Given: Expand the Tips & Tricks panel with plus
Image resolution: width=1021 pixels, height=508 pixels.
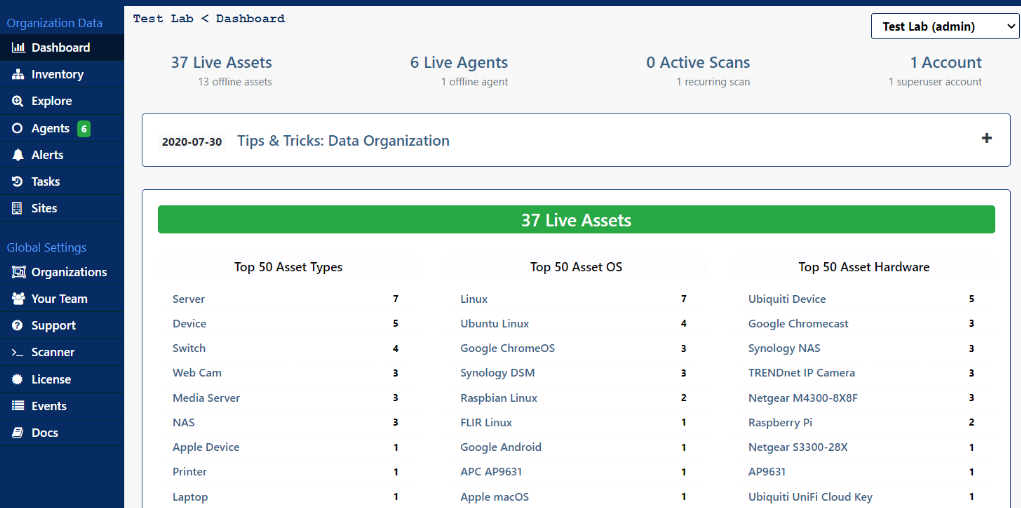Looking at the screenshot, I should (986, 138).
